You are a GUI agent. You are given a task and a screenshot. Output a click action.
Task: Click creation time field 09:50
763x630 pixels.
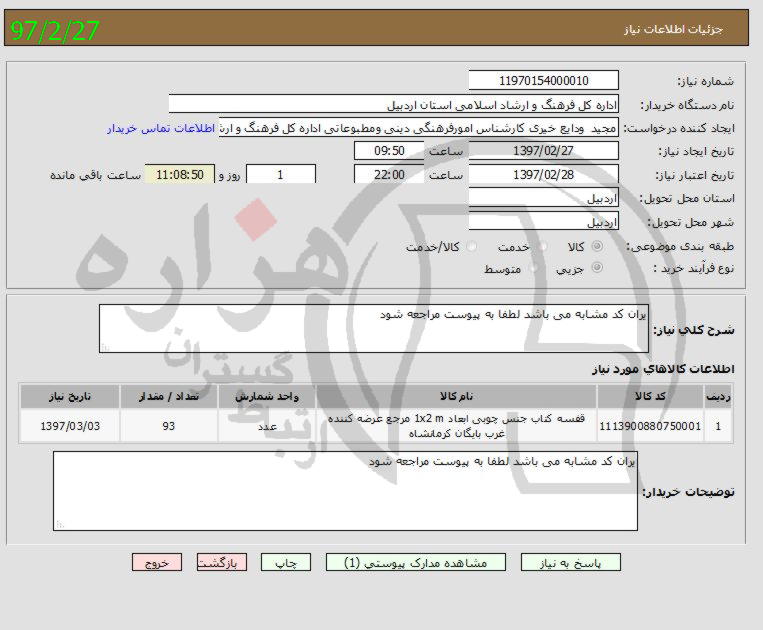389,151
